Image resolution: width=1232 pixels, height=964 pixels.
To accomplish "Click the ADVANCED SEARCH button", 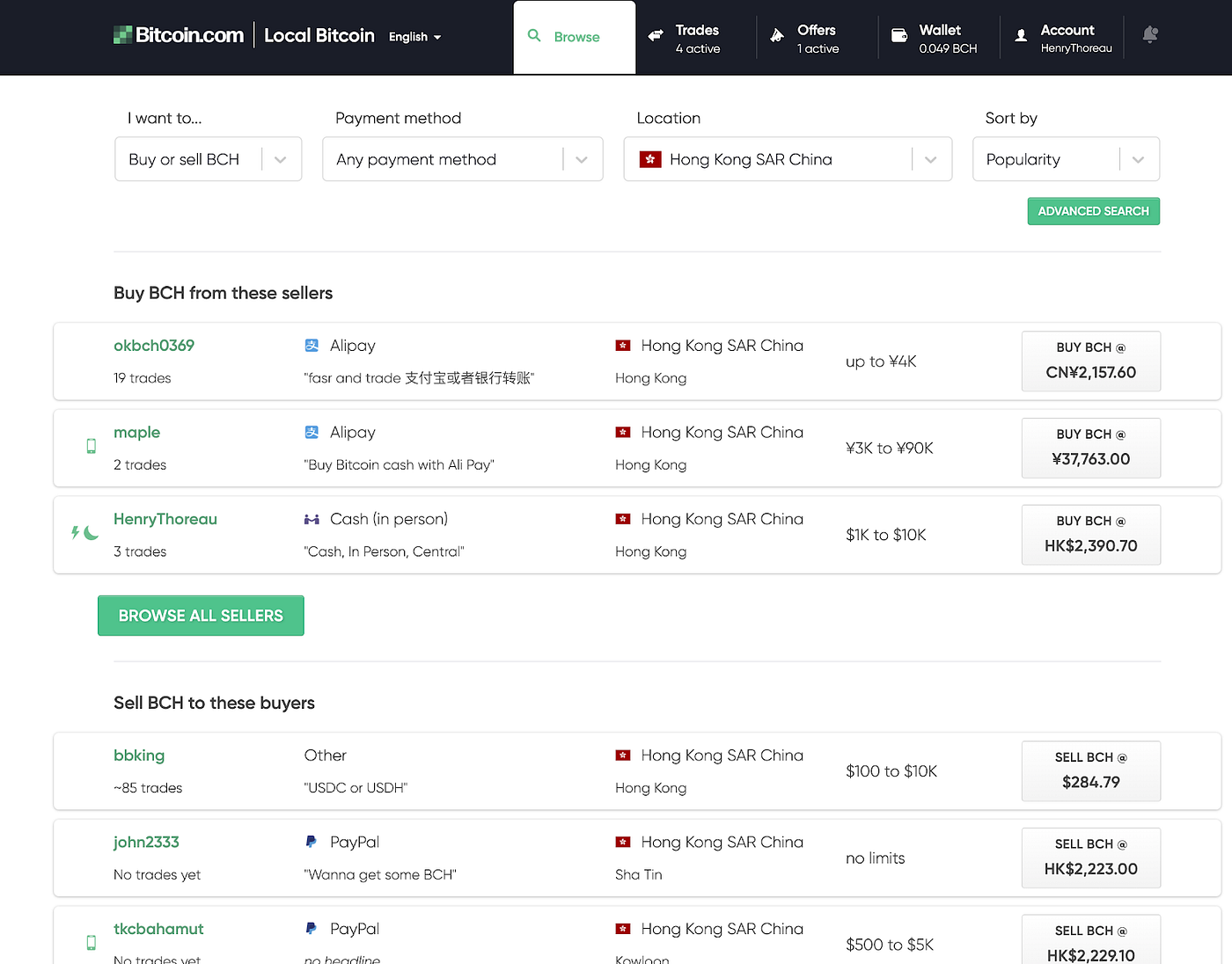I will (1094, 211).
